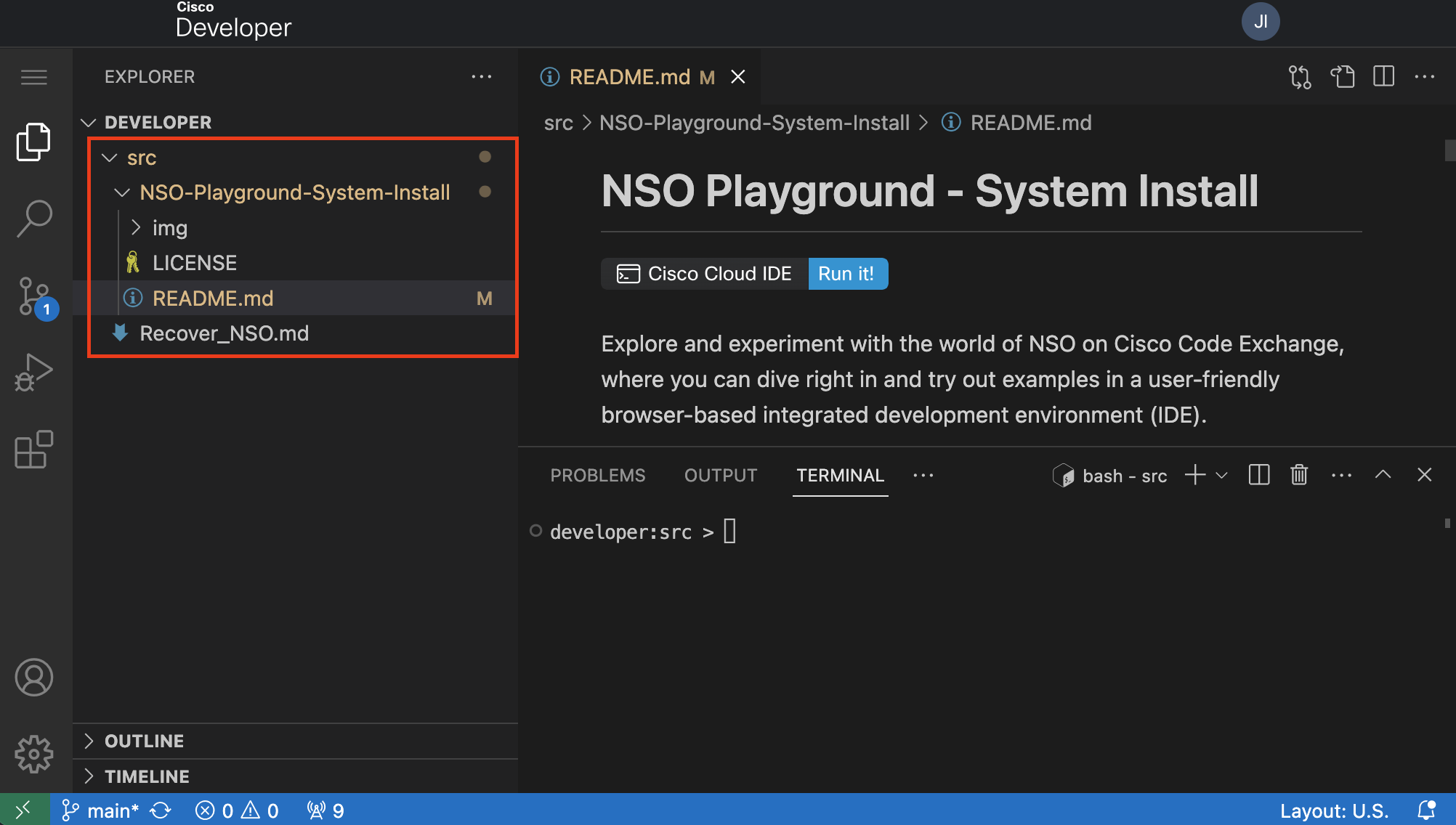Open Source Control showing one pending change
The image size is (1456, 825).
[x=33, y=296]
